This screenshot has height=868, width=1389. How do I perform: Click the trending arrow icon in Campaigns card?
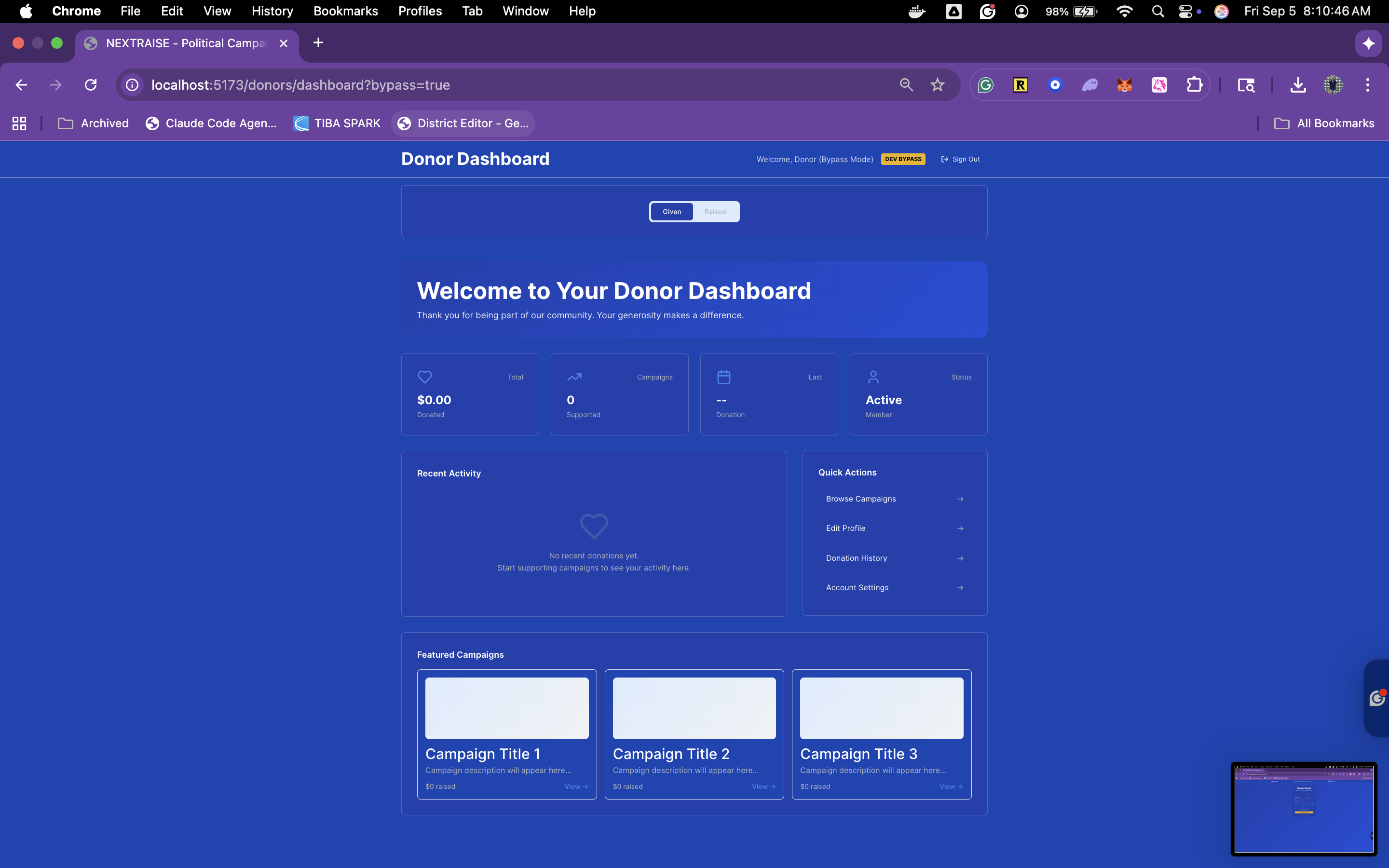tap(574, 377)
